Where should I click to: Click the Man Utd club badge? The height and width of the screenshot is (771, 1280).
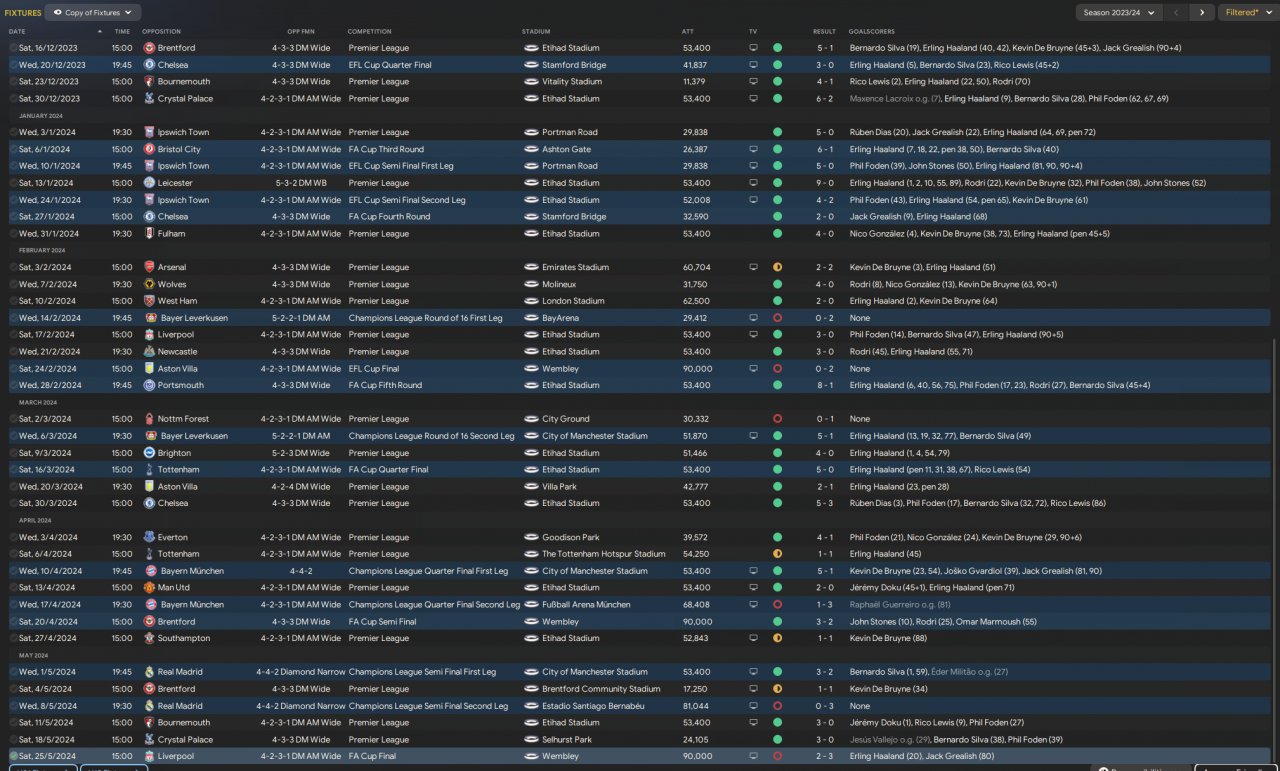pos(149,588)
